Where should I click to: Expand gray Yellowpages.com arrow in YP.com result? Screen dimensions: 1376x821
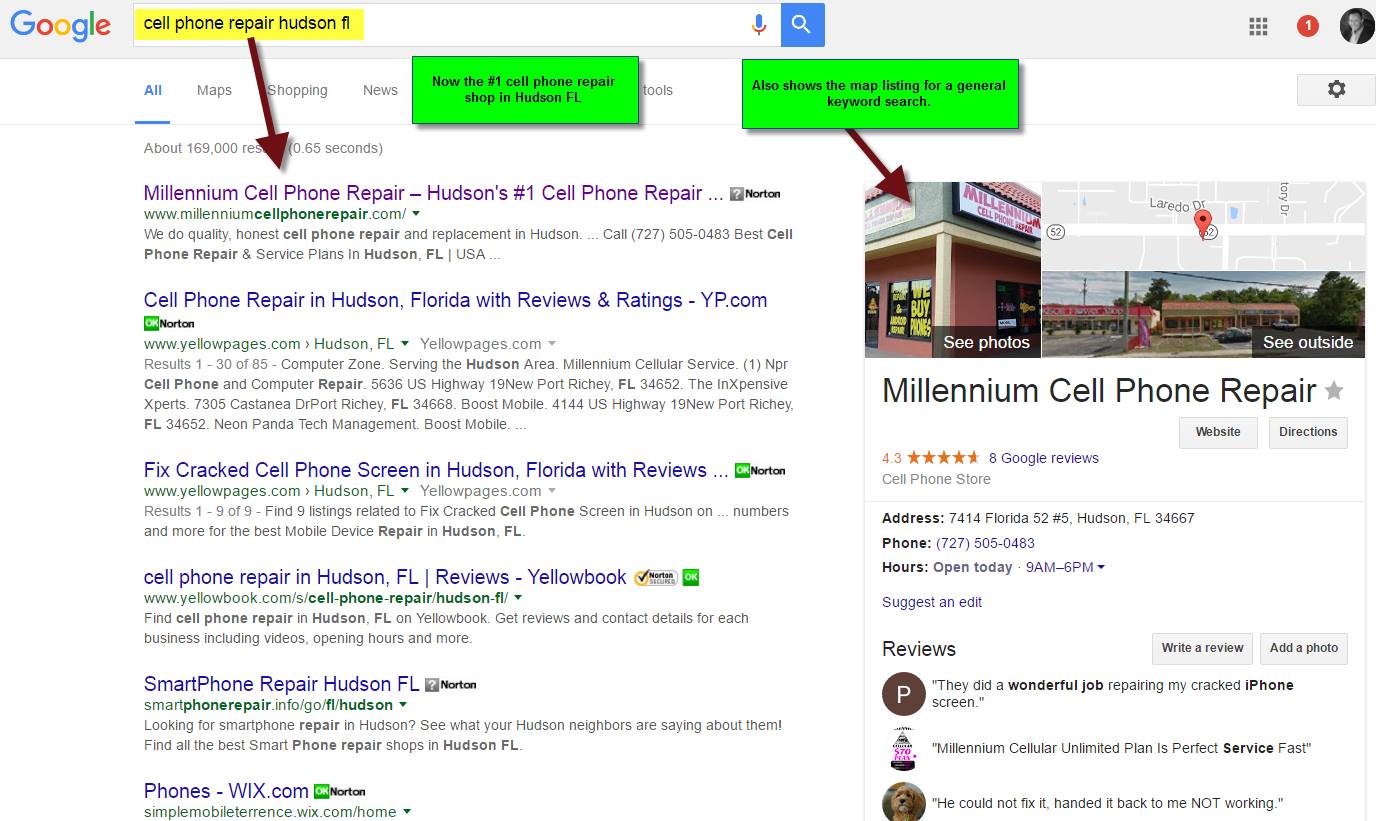coord(551,344)
